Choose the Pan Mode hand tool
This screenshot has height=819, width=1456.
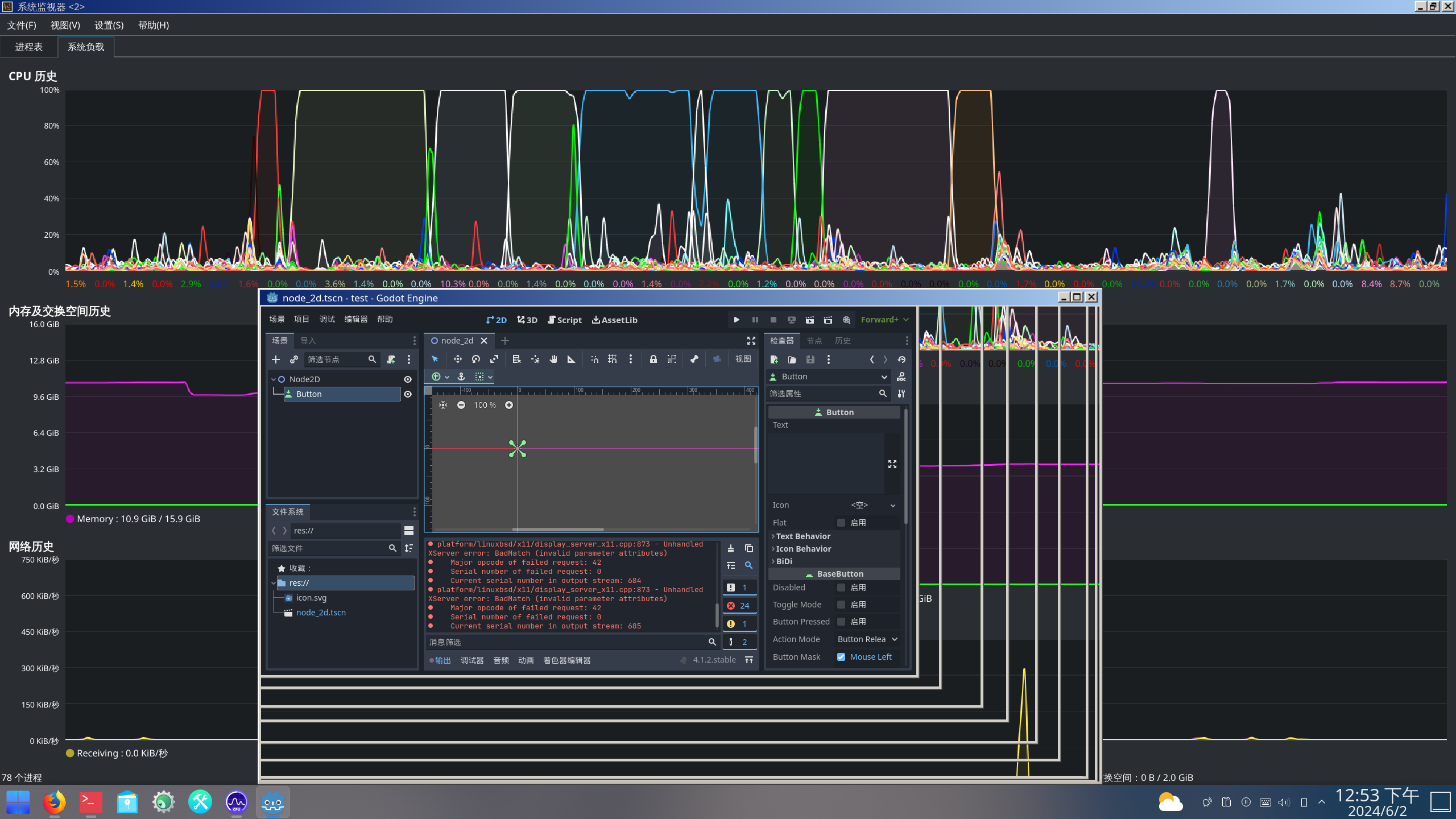[x=553, y=359]
